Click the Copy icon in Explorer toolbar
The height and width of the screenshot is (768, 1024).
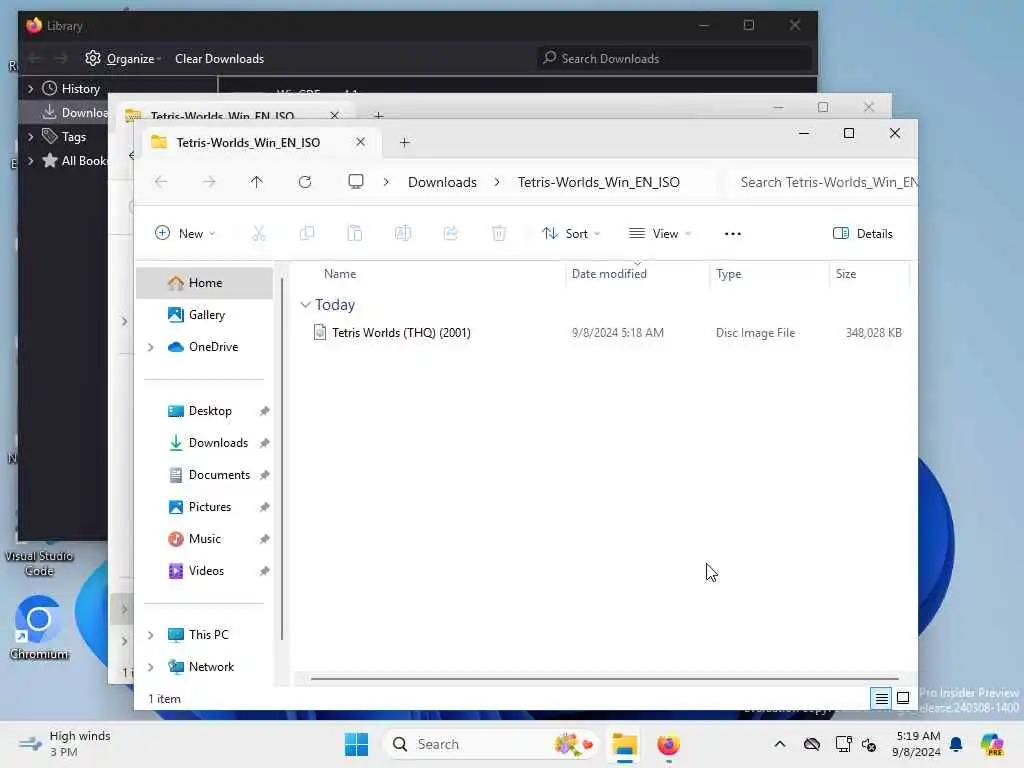306,233
